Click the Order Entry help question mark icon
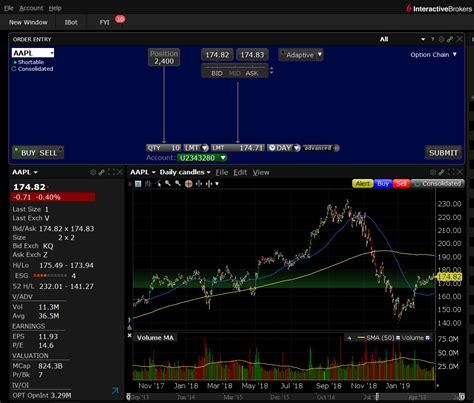The image size is (474, 403). (433, 39)
